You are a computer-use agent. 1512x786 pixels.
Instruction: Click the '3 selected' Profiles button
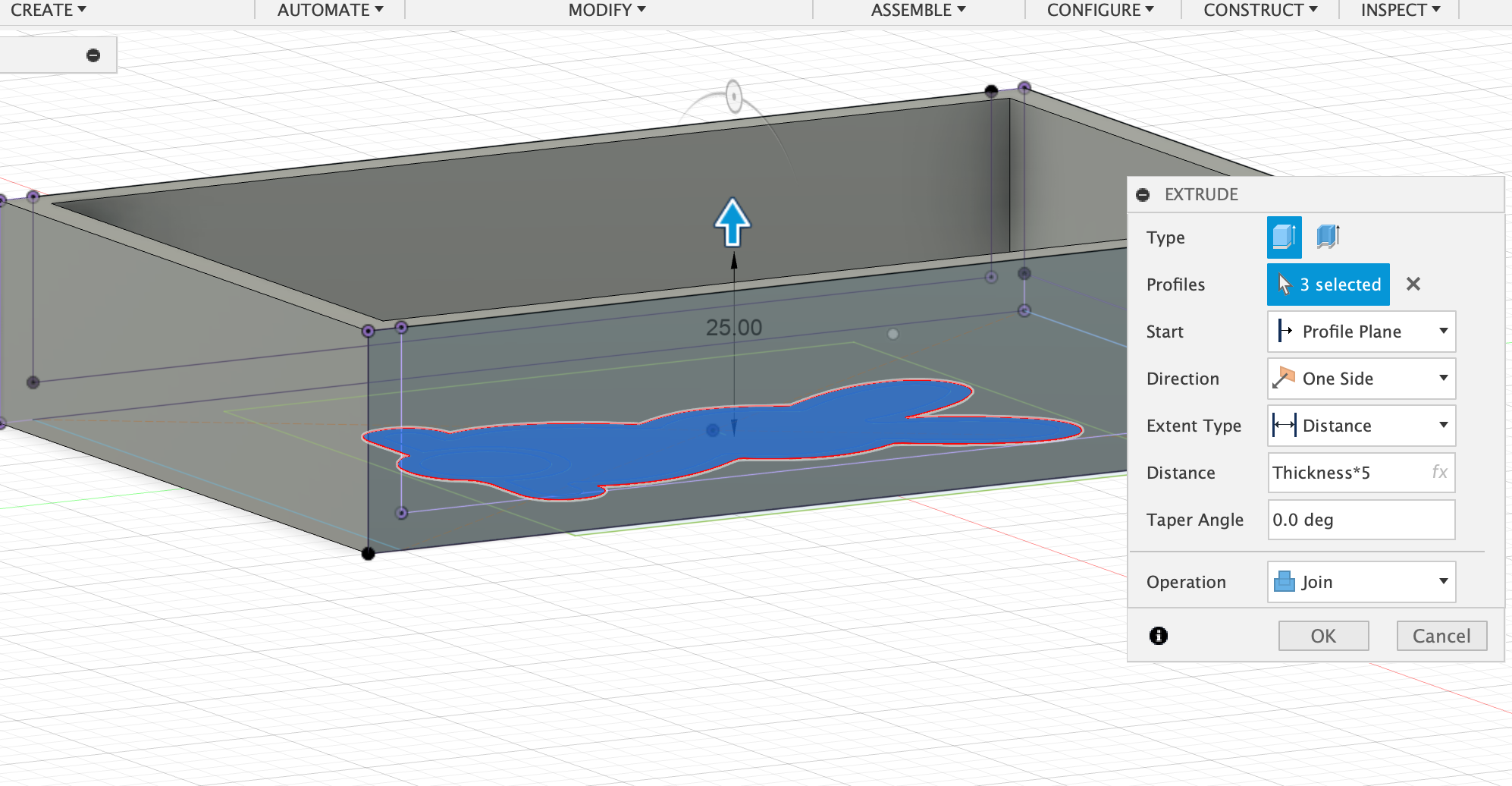coord(1328,285)
